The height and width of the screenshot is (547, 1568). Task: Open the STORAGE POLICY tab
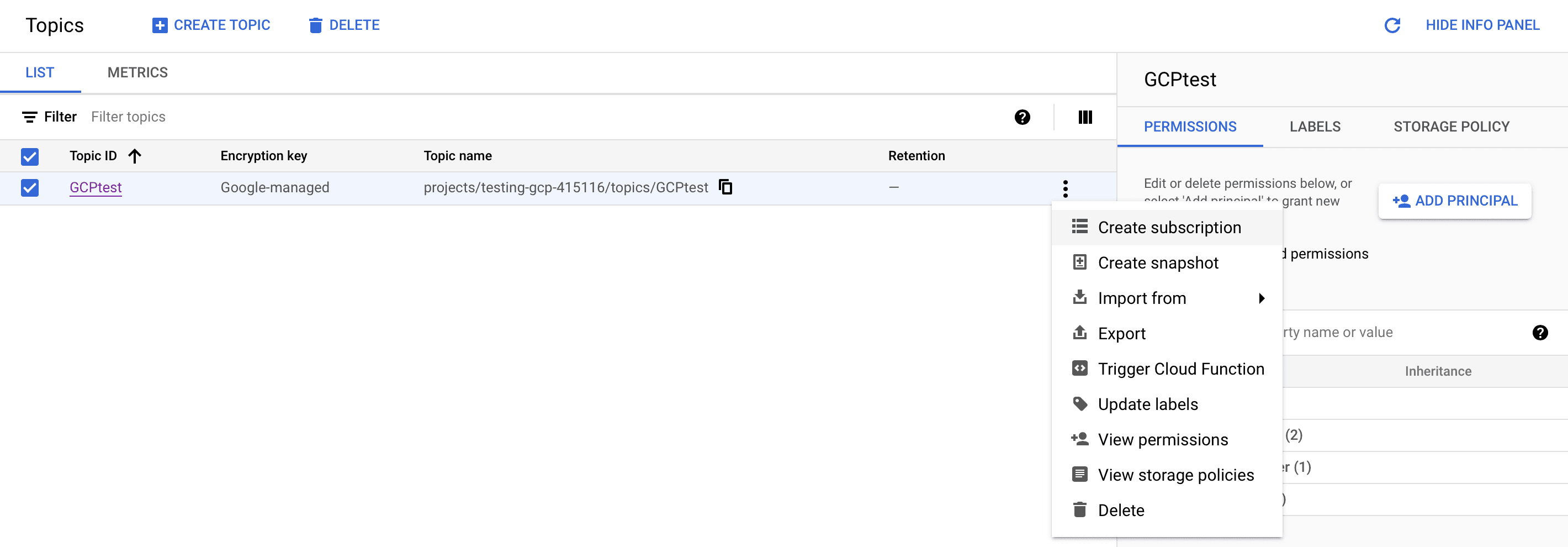tap(1452, 127)
